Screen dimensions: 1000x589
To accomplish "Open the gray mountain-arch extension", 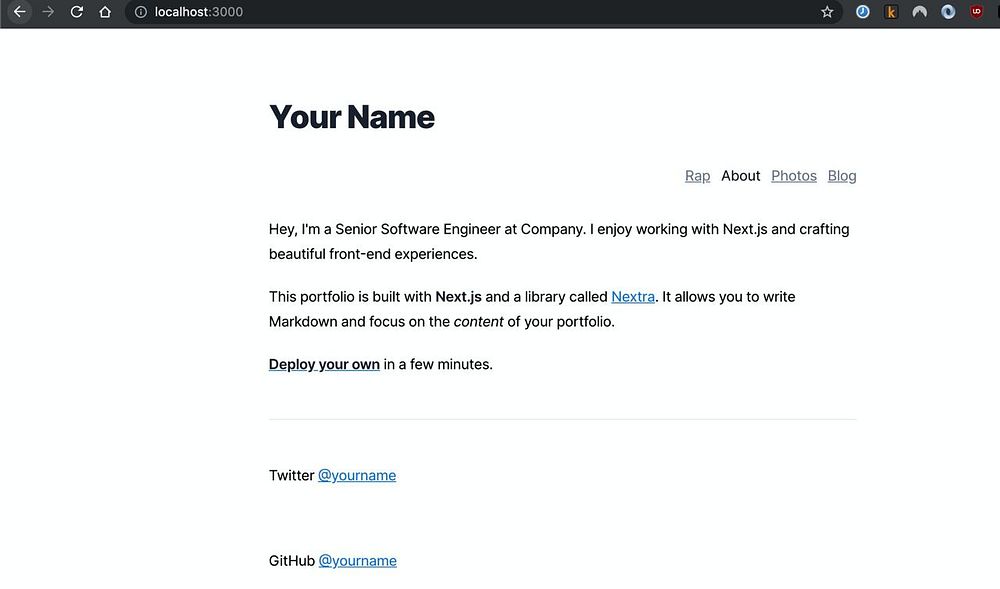I will click(919, 12).
